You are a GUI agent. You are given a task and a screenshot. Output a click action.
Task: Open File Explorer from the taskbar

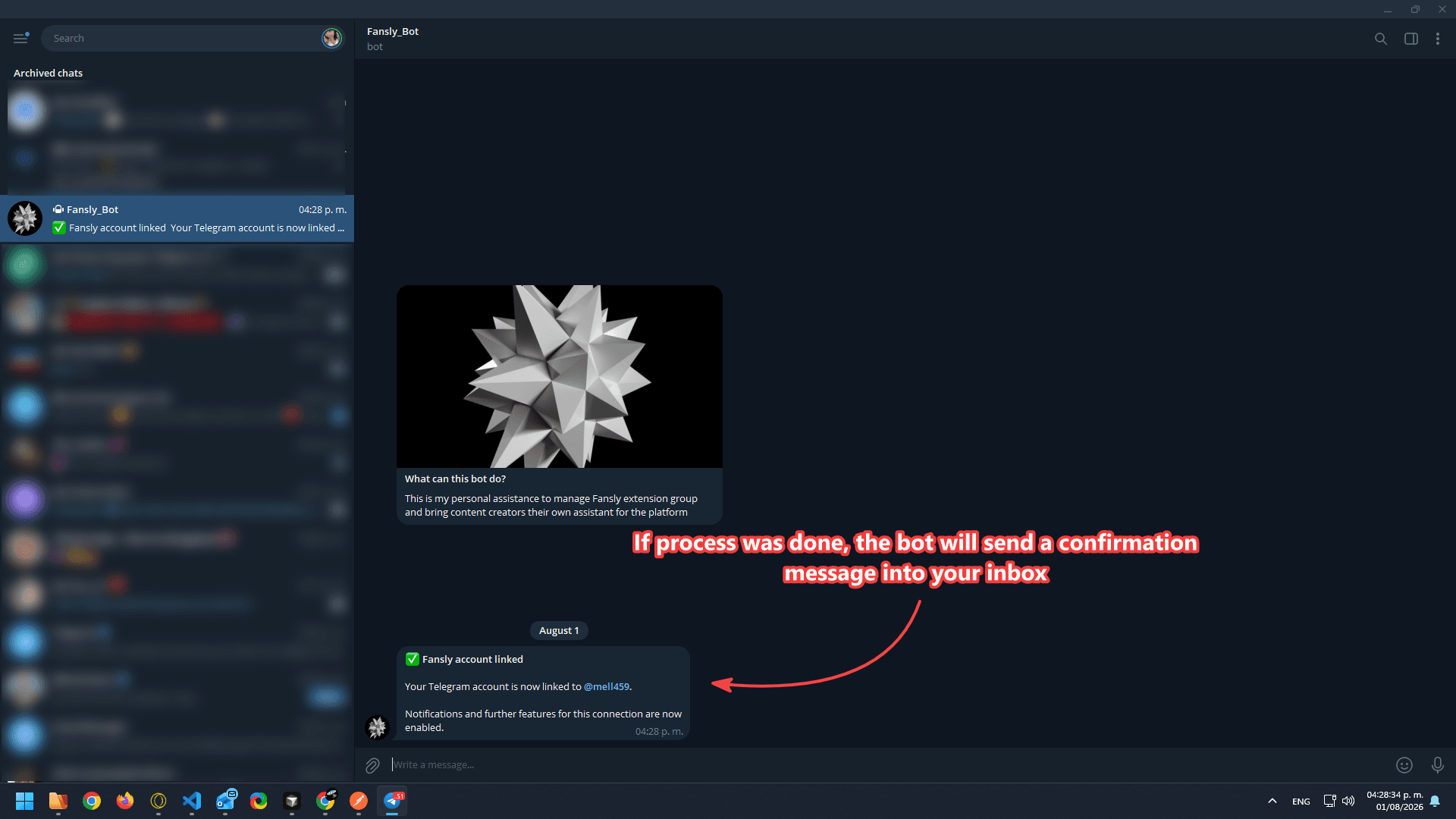pyautogui.click(x=58, y=801)
